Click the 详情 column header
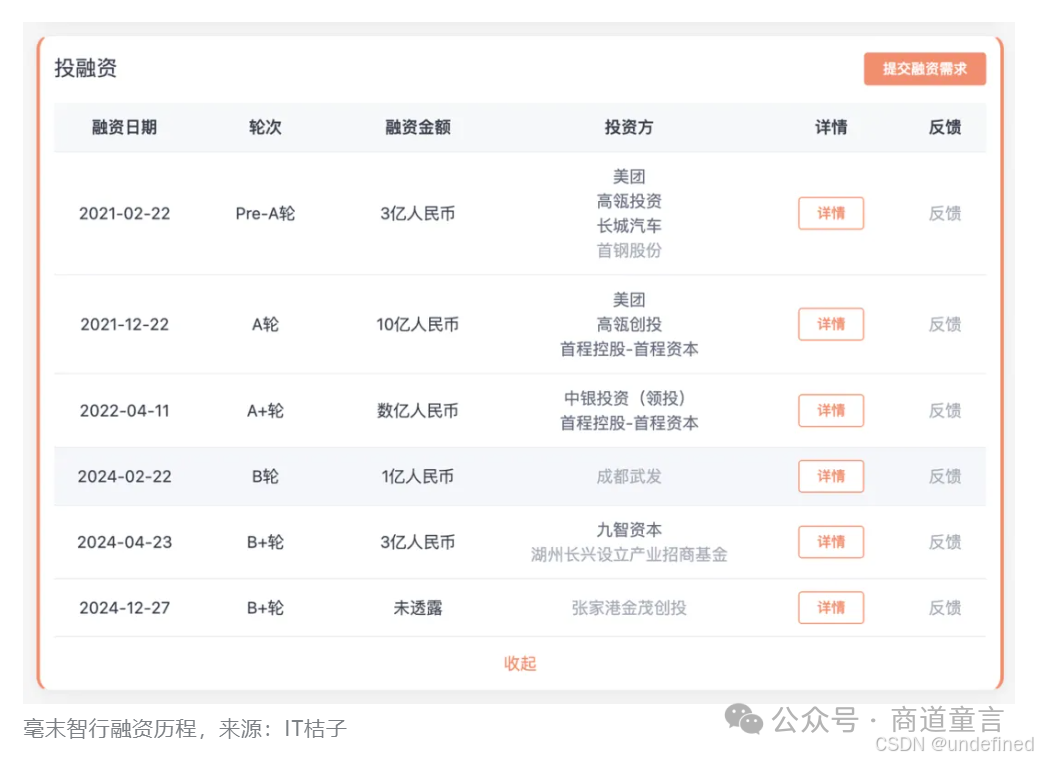The image size is (1038, 762). coord(831,127)
